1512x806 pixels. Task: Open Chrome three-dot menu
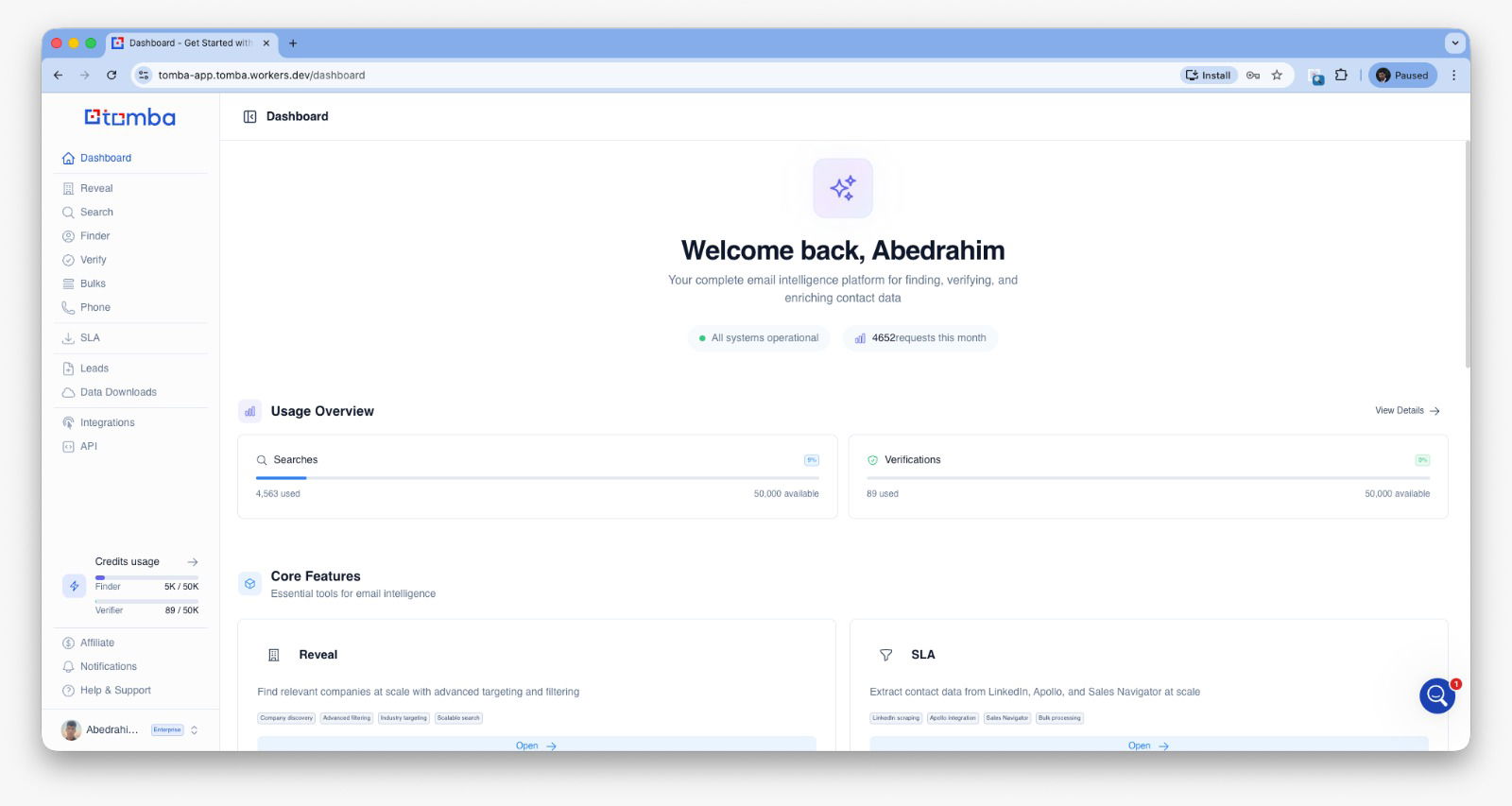click(x=1453, y=76)
